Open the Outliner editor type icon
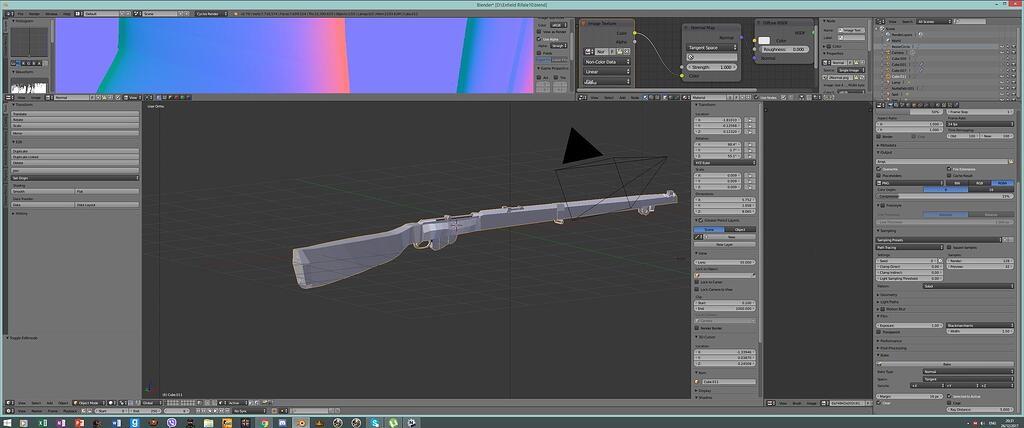The image size is (1024, 428). click(x=880, y=22)
